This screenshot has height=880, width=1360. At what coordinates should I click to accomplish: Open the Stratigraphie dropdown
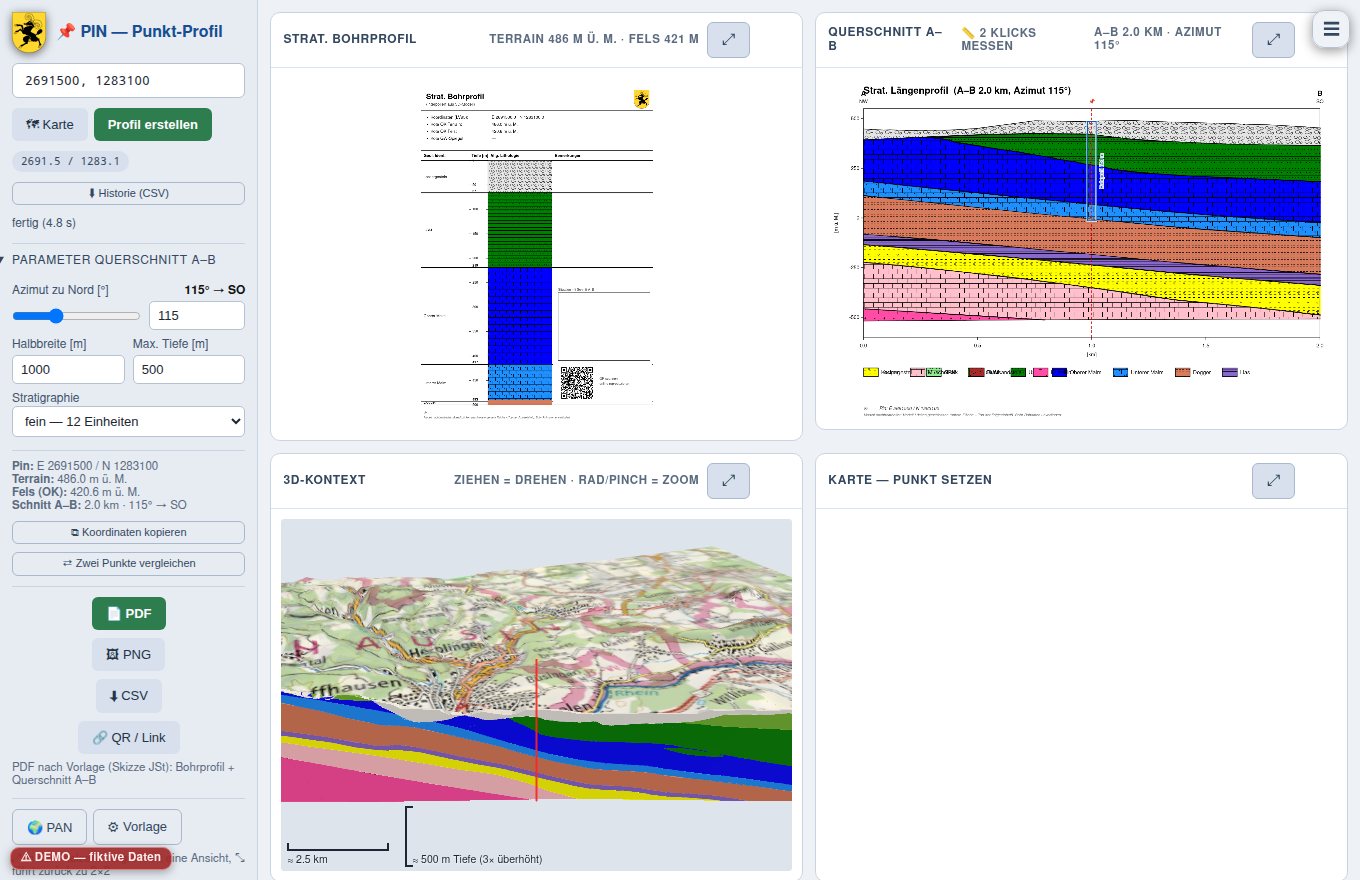128,421
